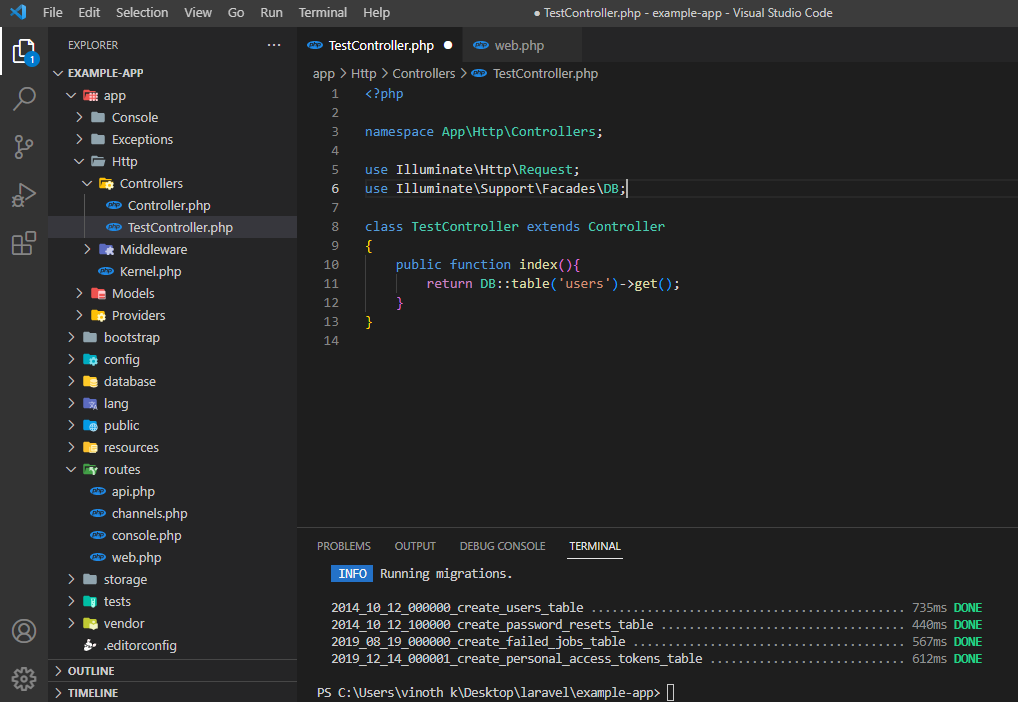Open the Selection menu
1018x702 pixels.
tap(142, 13)
